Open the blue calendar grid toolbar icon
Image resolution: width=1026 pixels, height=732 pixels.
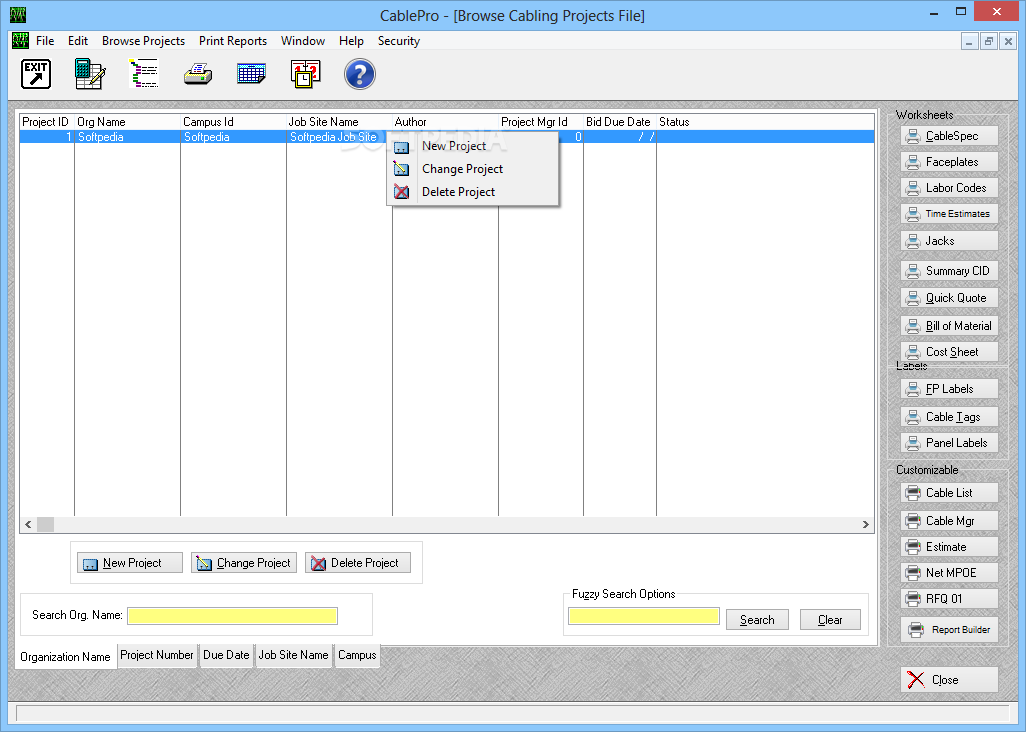tap(251, 74)
